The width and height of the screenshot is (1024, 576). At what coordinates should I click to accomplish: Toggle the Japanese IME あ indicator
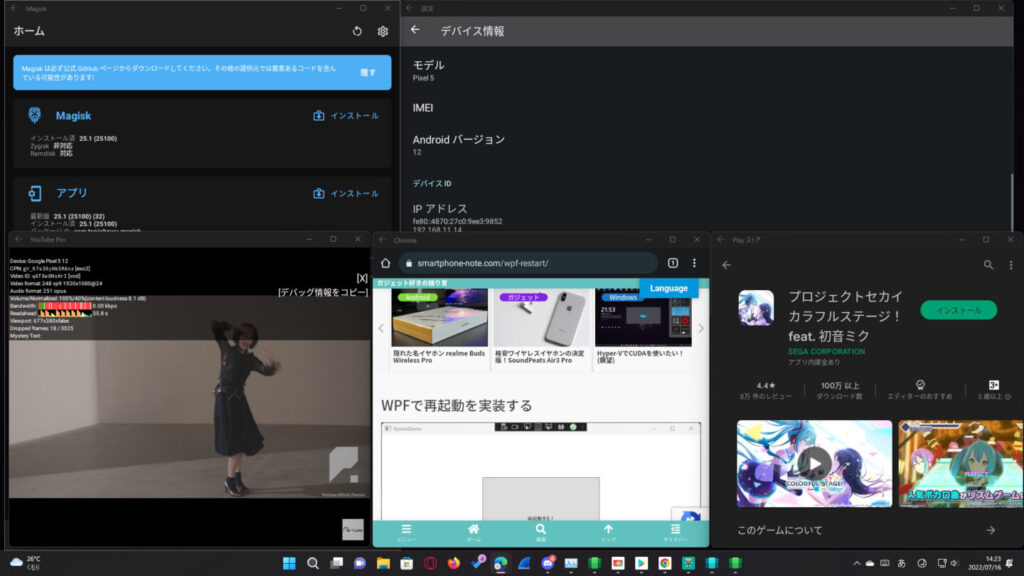click(902, 563)
